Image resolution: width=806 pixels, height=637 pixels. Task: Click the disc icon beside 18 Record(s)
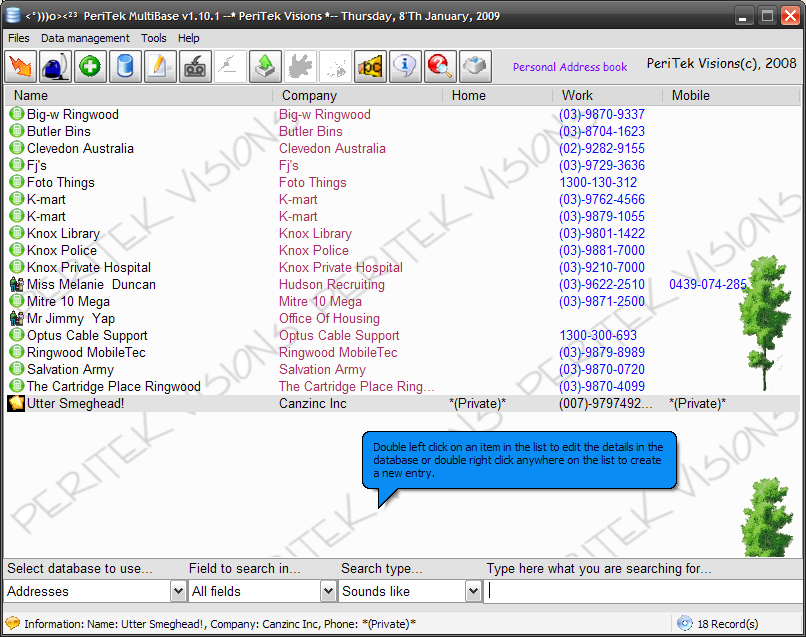pos(685,623)
